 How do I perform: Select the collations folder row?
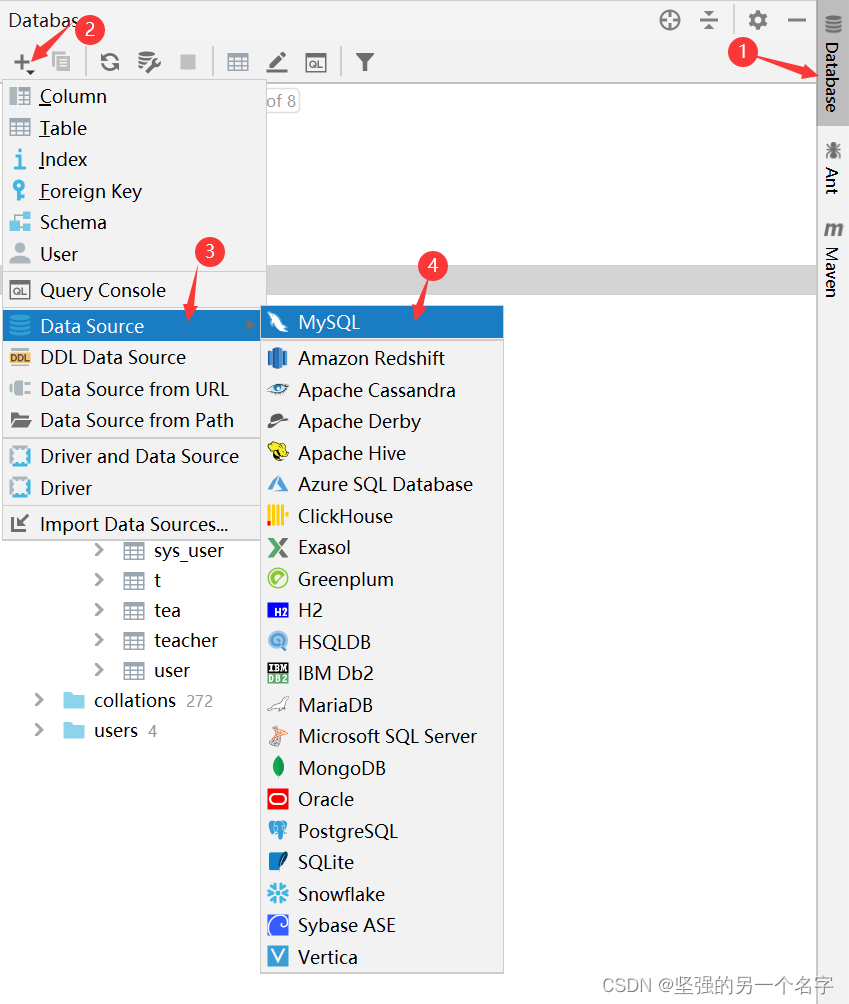pos(138,700)
